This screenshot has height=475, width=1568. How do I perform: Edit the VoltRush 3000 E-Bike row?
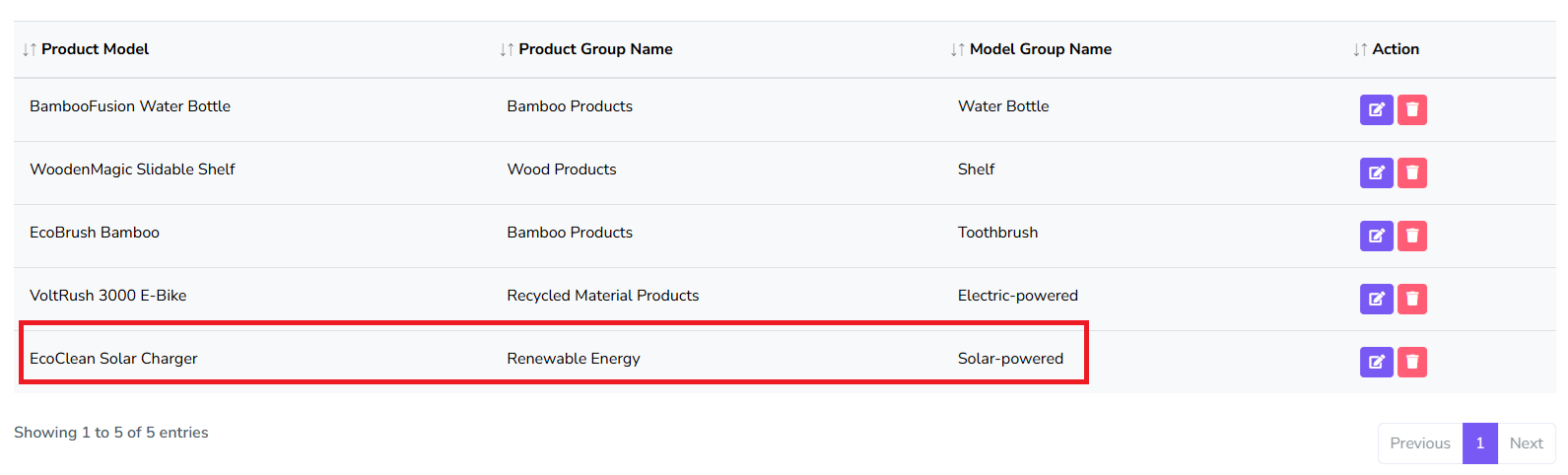pos(1376,299)
